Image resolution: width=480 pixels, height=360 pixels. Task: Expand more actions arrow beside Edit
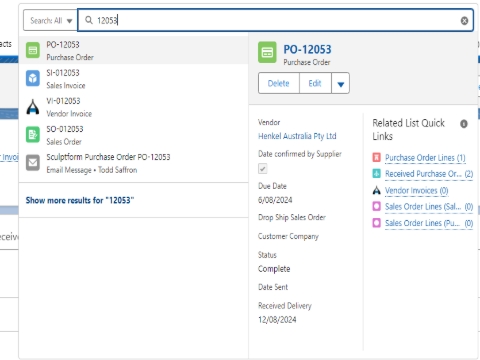[x=340, y=83]
